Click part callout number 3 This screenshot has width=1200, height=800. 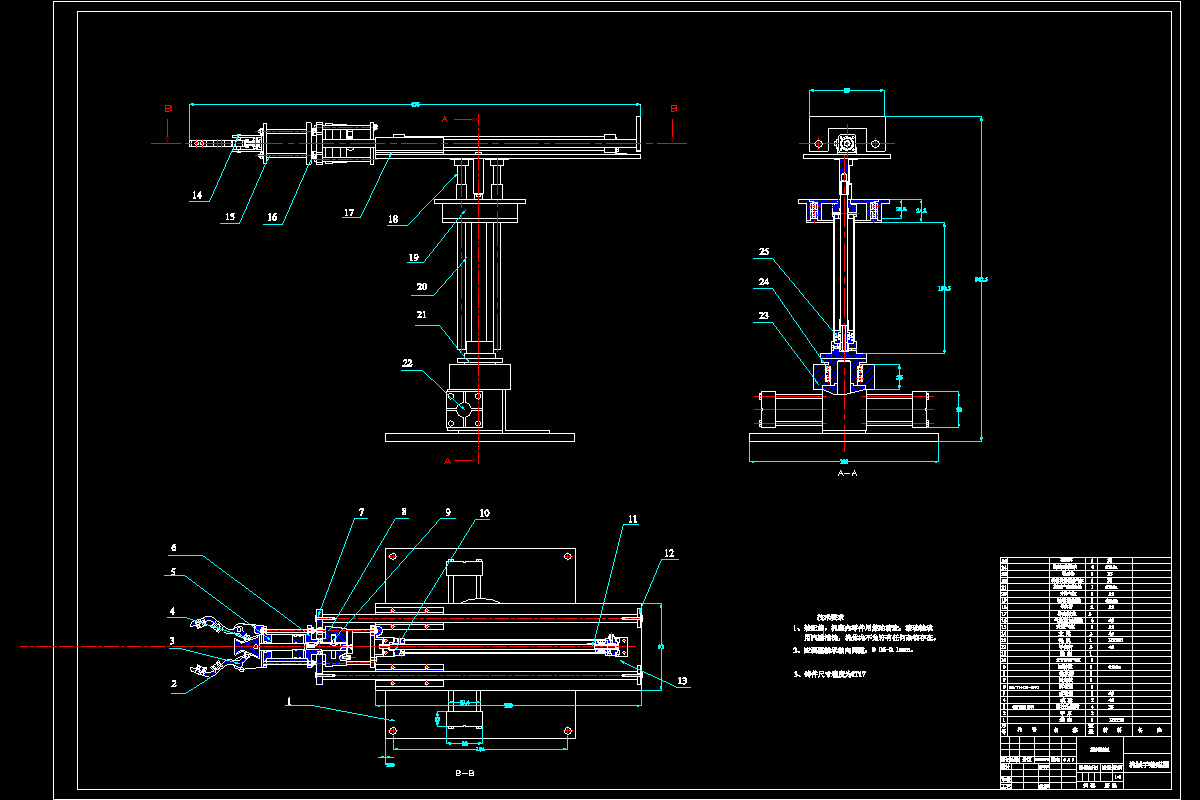pyautogui.click(x=172, y=641)
